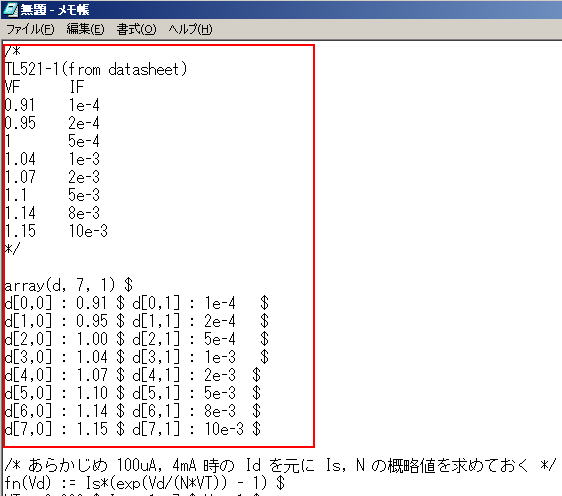
Task: Click the opening /* comment marker at top
Action: tap(12, 51)
